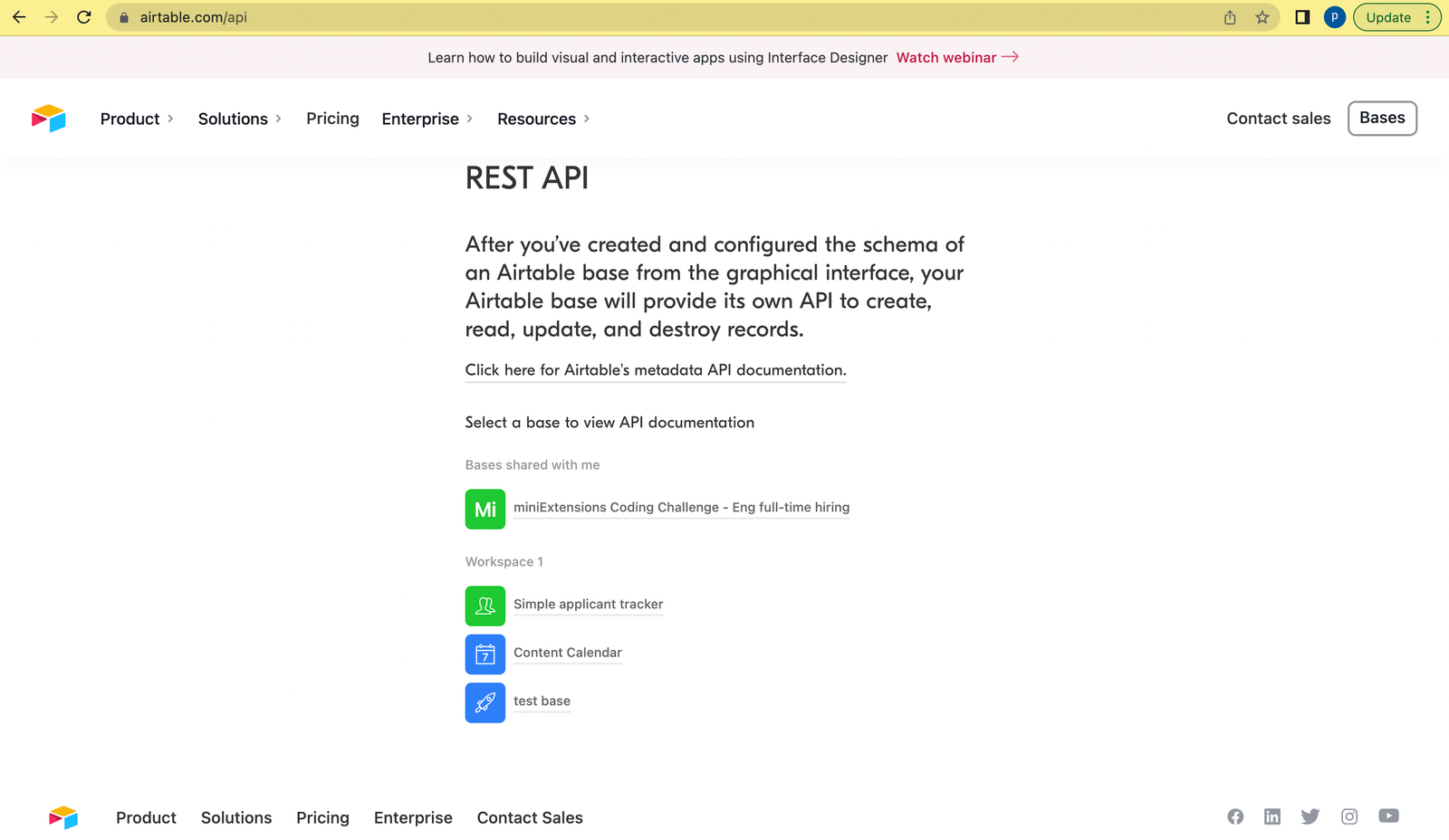The height and width of the screenshot is (840, 1449).
Task: Click the address bar URL airtable.com/api
Action: click(193, 17)
